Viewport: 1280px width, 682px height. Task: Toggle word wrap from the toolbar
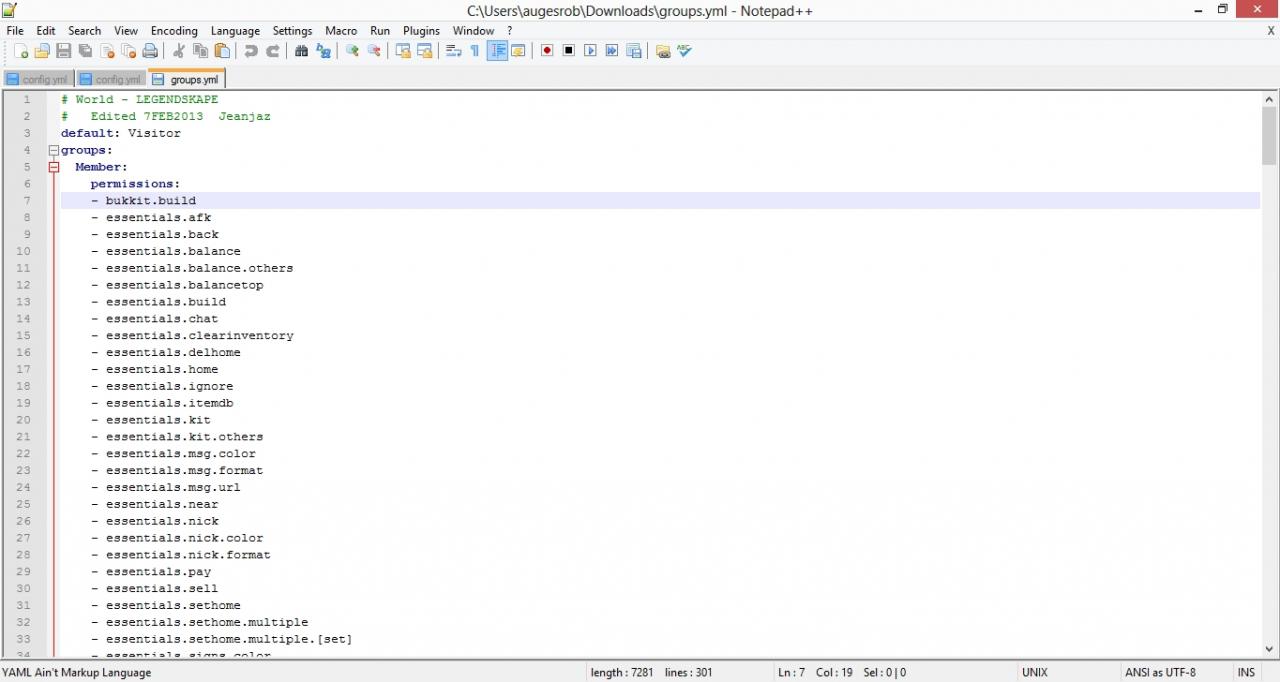pos(453,51)
